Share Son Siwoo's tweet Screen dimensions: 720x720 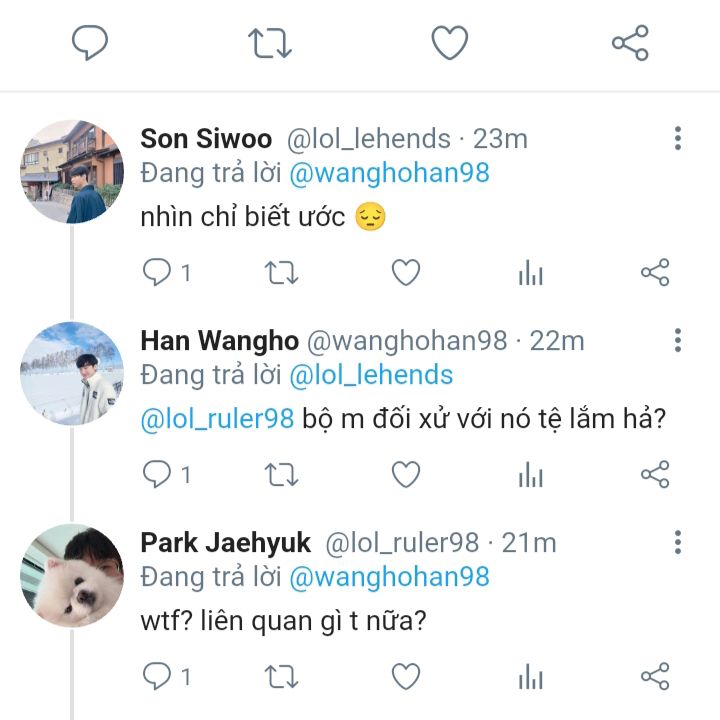(x=654, y=272)
